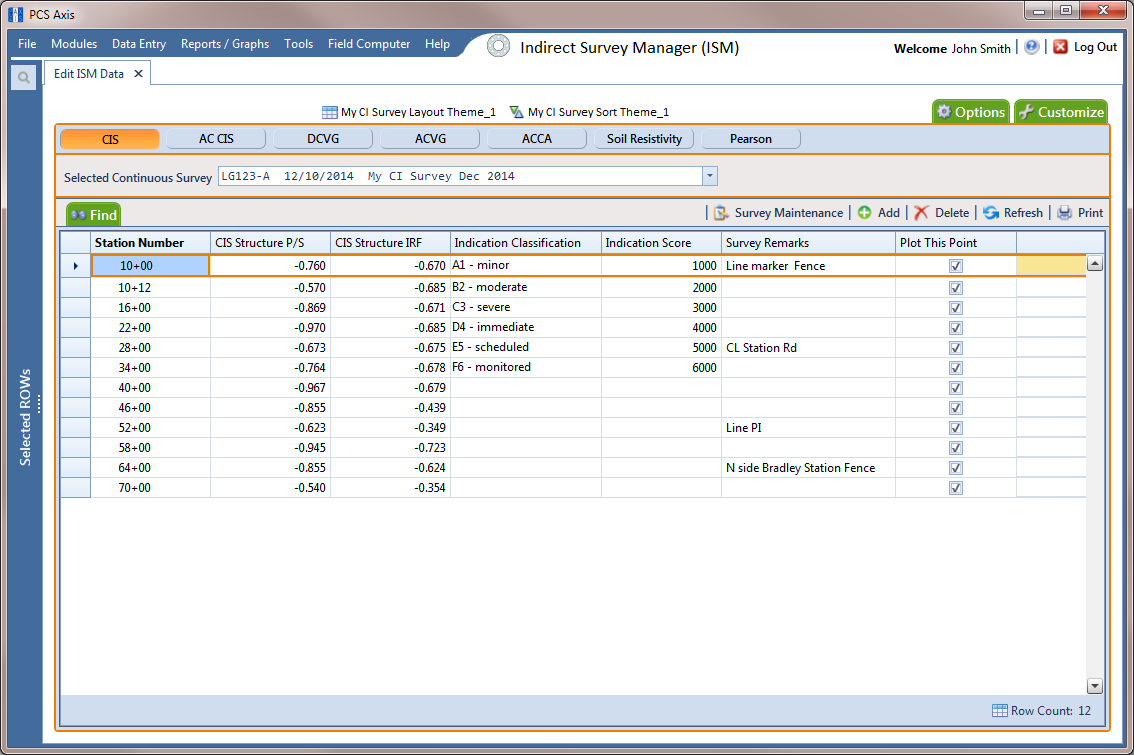The height and width of the screenshot is (755, 1134).
Task: Open the Help menu
Action: pos(438,44)
